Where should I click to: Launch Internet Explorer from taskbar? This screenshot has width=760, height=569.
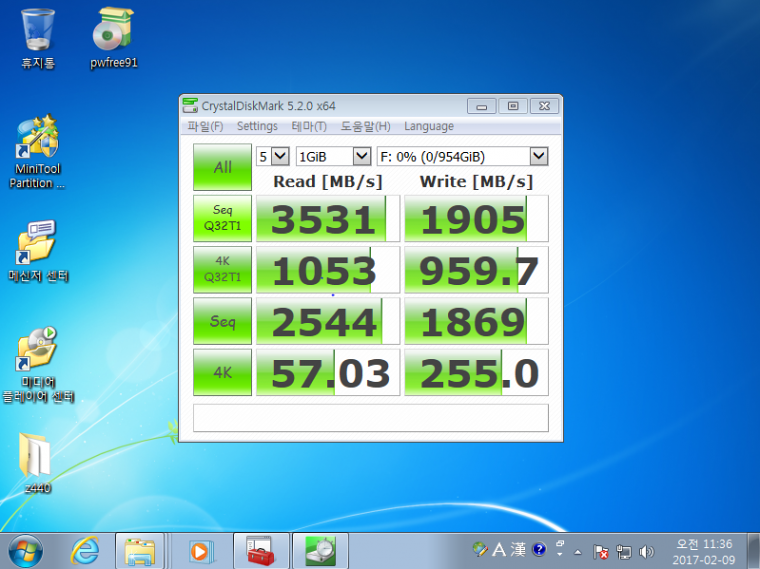tap(85, 551)
